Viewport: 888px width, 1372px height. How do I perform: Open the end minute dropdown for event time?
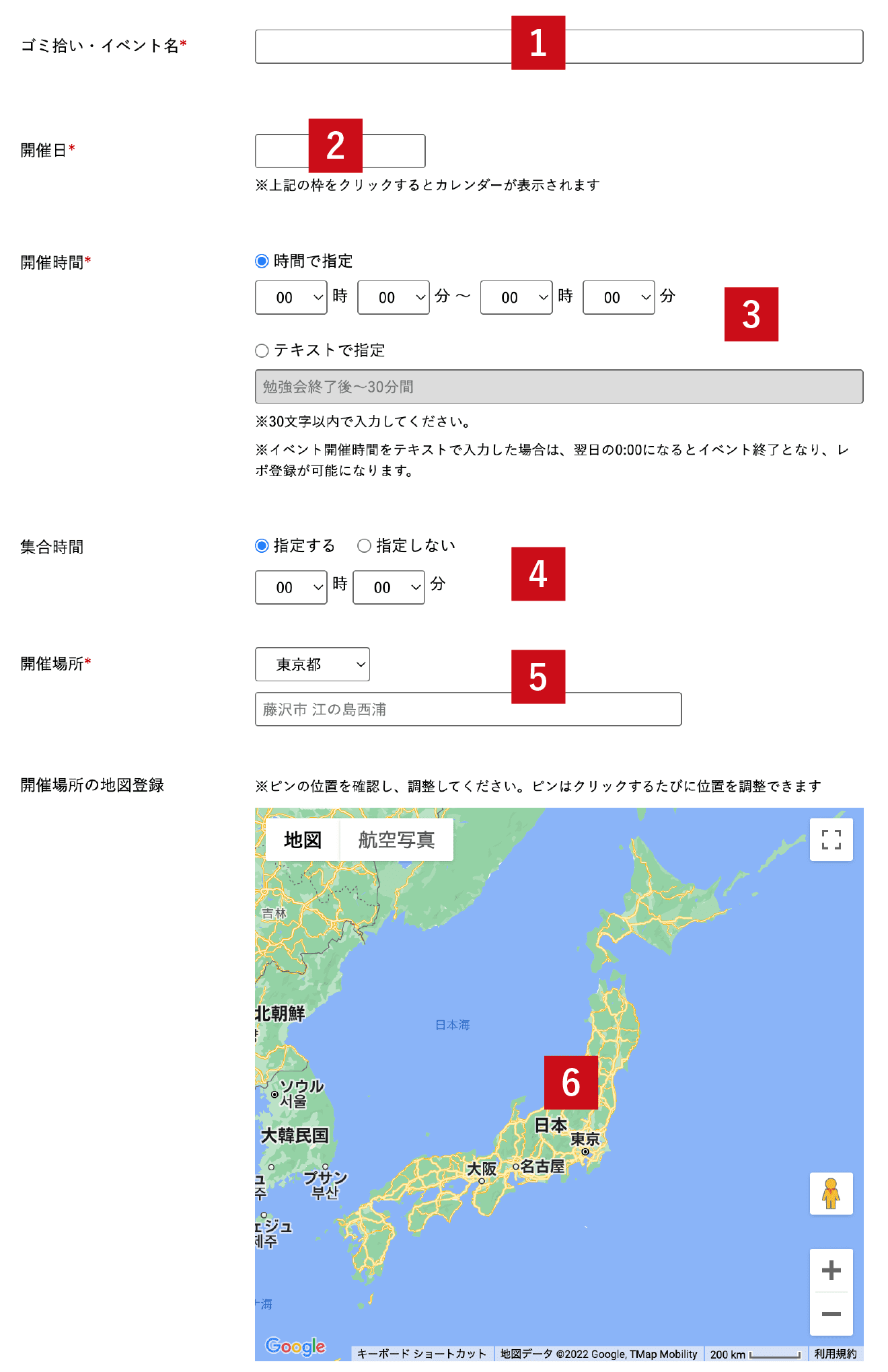[618, 297]
